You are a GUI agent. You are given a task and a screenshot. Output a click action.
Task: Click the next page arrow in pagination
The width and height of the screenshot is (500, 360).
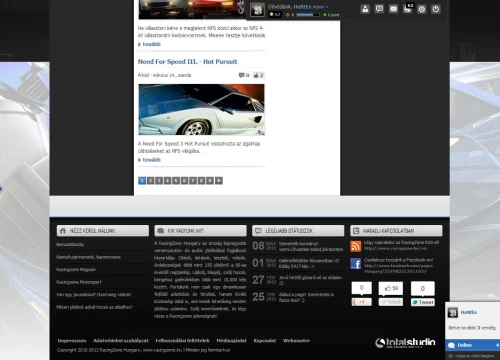219,181
